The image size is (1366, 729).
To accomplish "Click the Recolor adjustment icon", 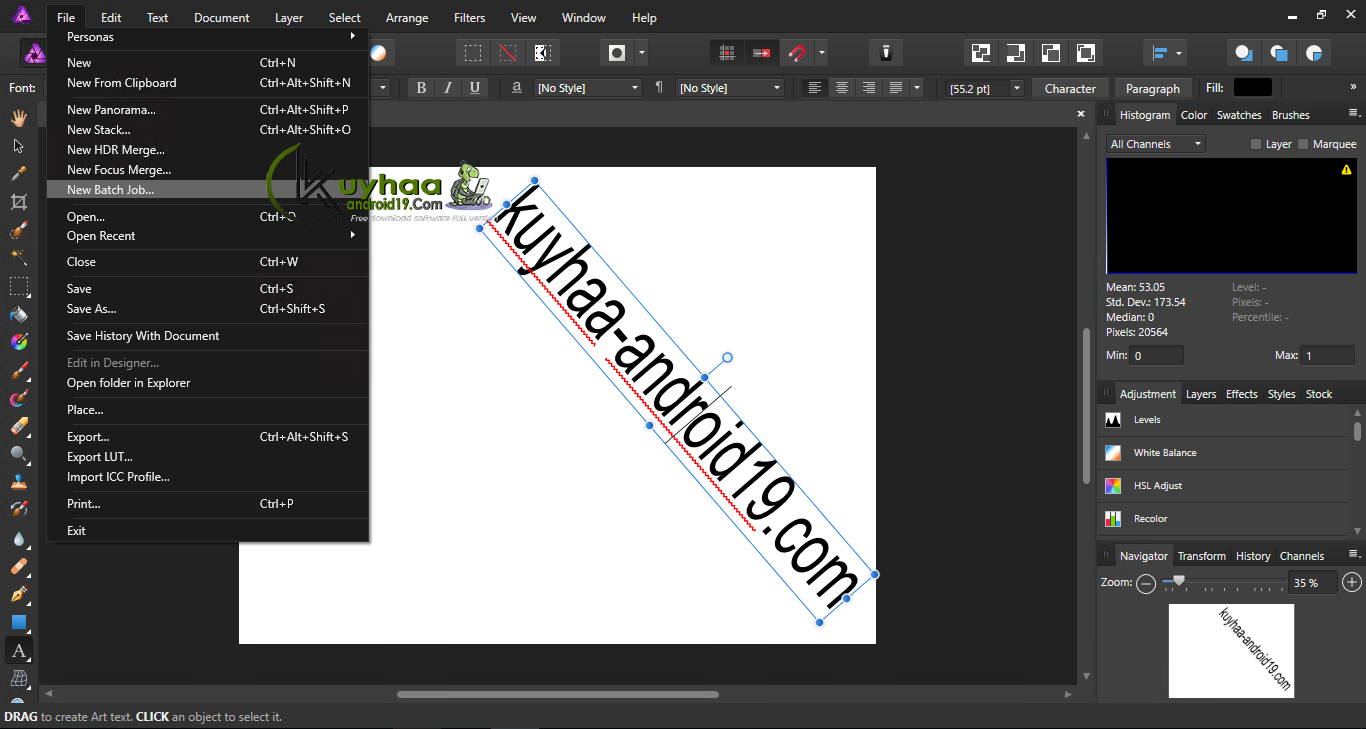I will 1113,519.
